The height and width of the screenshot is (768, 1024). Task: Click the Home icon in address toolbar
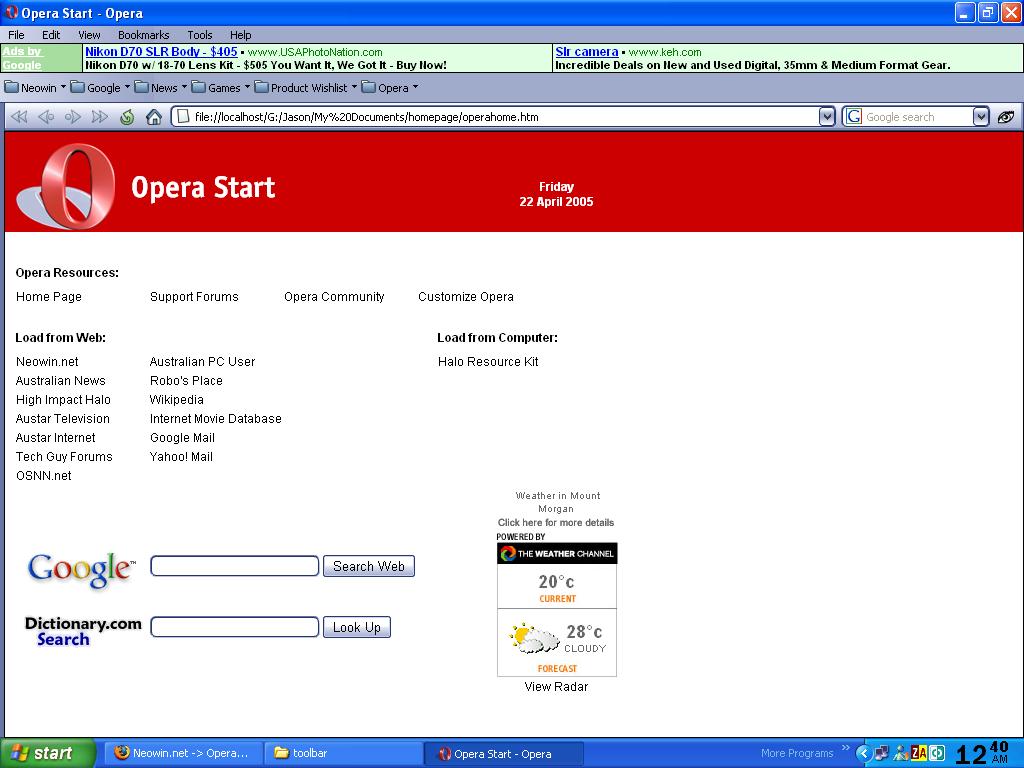(153, 117)
